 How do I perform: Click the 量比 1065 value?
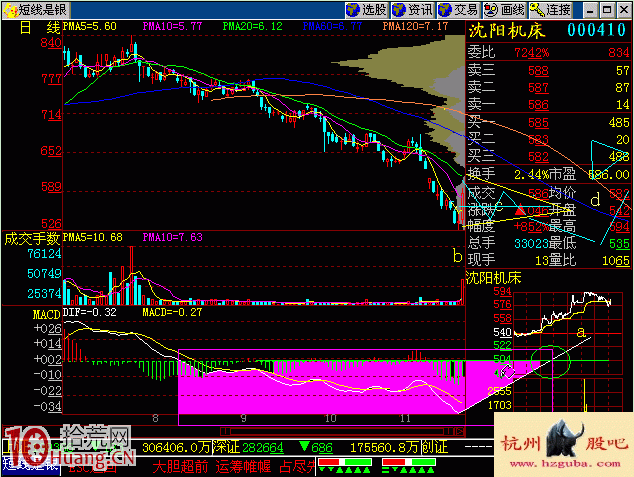coord(616,261)
